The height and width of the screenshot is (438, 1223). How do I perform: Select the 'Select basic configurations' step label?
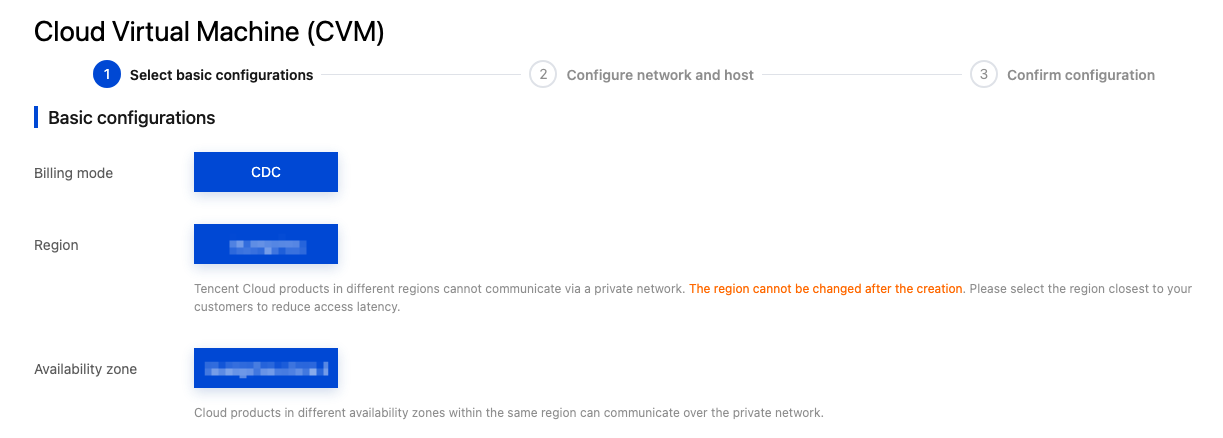221,75
